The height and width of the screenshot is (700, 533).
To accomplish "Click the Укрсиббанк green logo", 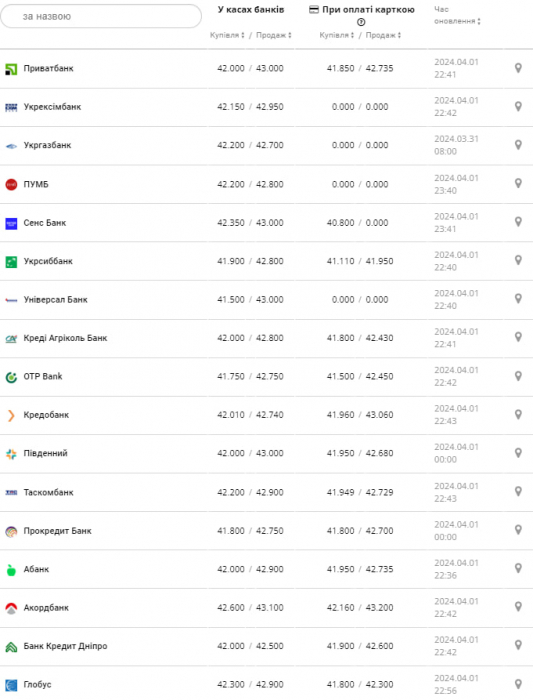I will (11, 262).
